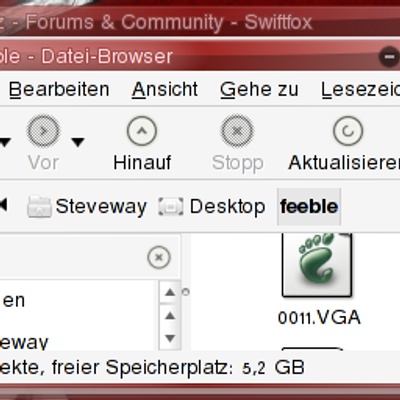Viewport: 400px width, 400px height.
Task: Open the 0011.VGA file icon
Action: [317, 265]
